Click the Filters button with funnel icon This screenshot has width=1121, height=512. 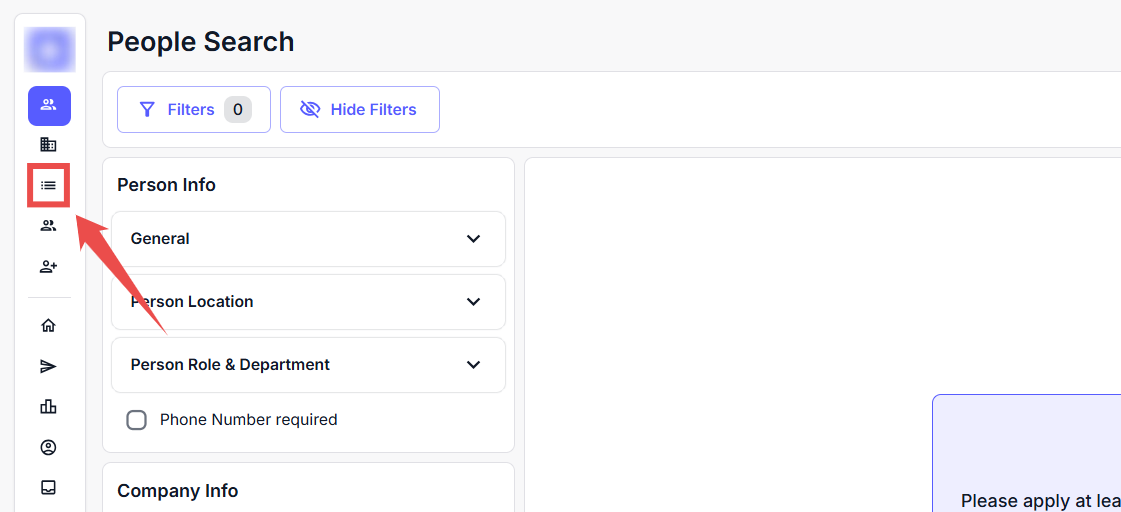(177, 109)
